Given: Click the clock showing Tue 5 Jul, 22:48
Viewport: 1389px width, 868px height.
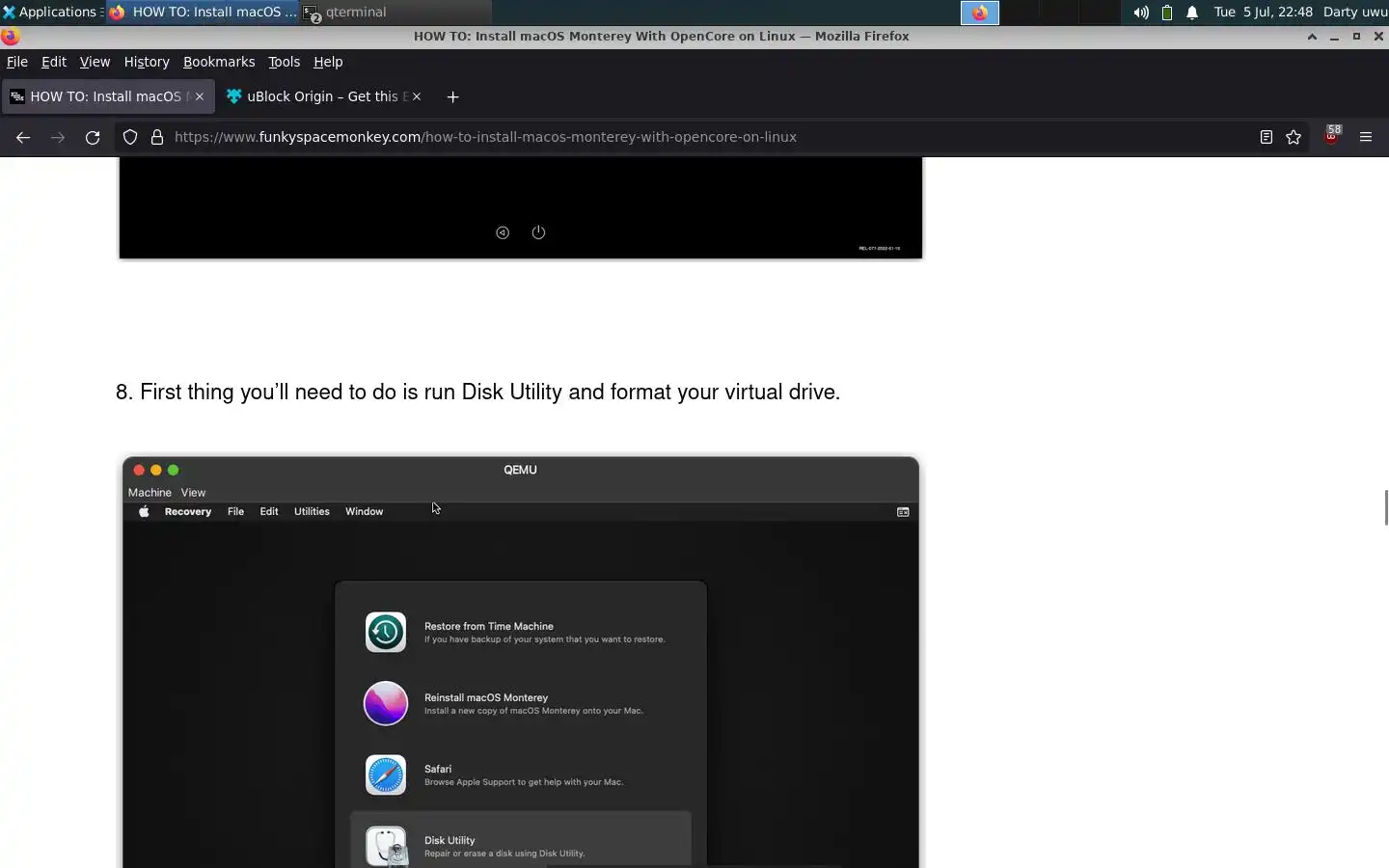Looking at the screenshot, I should click(1264, 13).
